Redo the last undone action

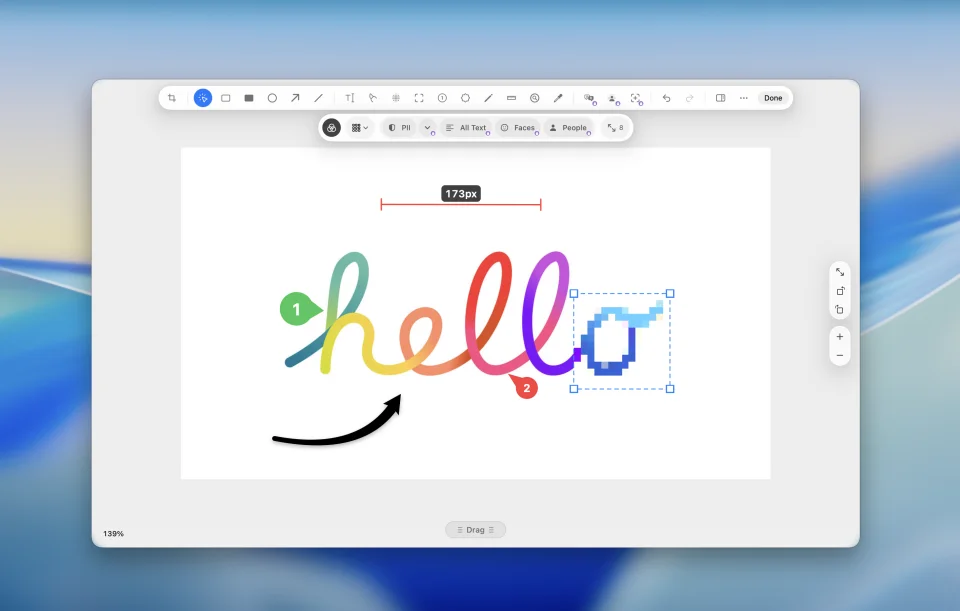pyautogui.click(x=689, y=98)
